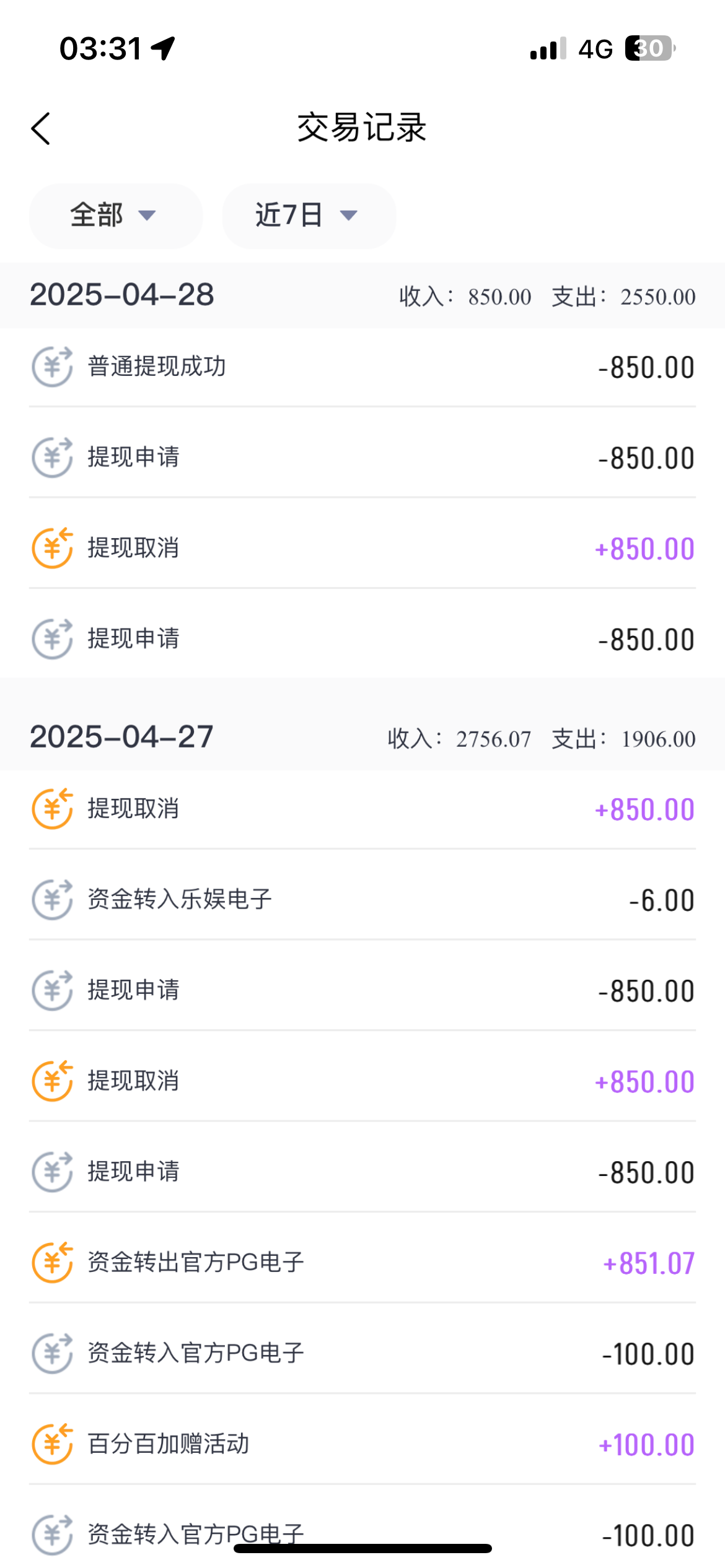
Task: Select the 百分百加赠活动 +100.00 entry
Action: 362,1444
